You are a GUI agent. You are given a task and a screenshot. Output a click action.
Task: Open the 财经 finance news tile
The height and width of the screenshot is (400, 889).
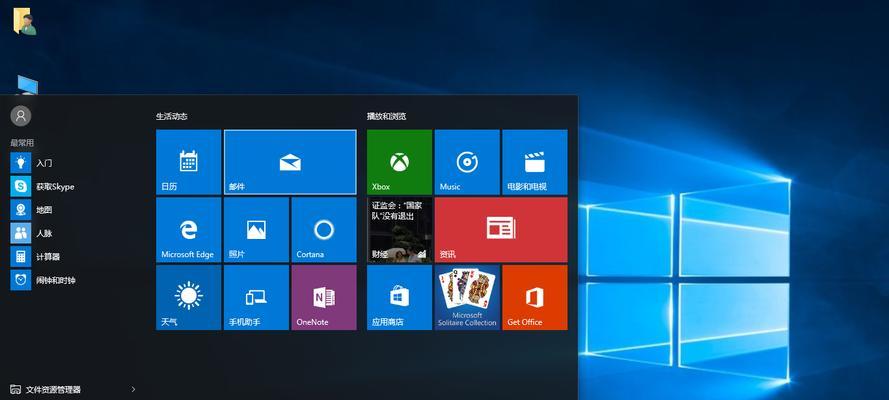399,229
